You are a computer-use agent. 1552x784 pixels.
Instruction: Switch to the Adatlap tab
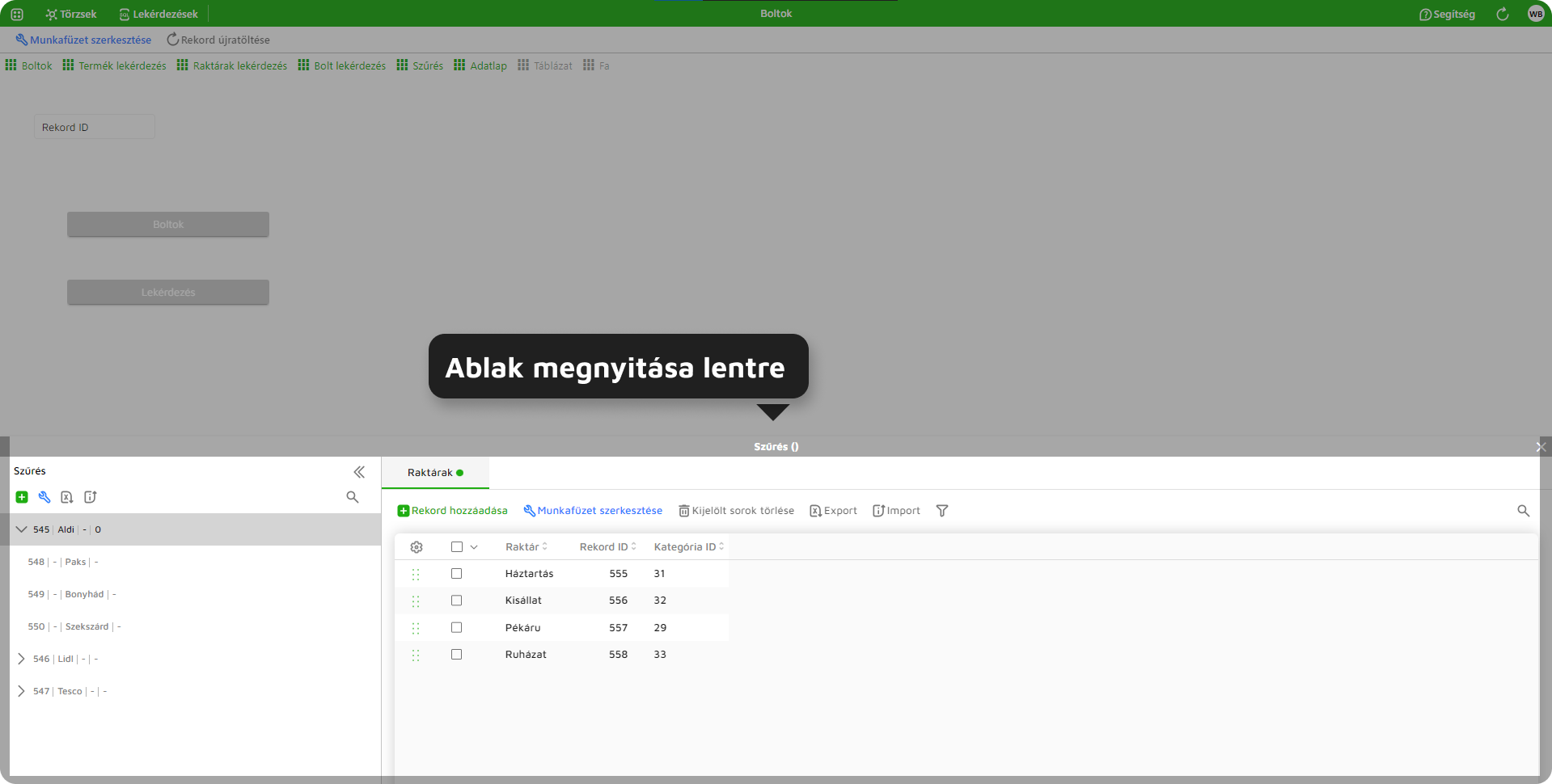(x=480, y=65)
